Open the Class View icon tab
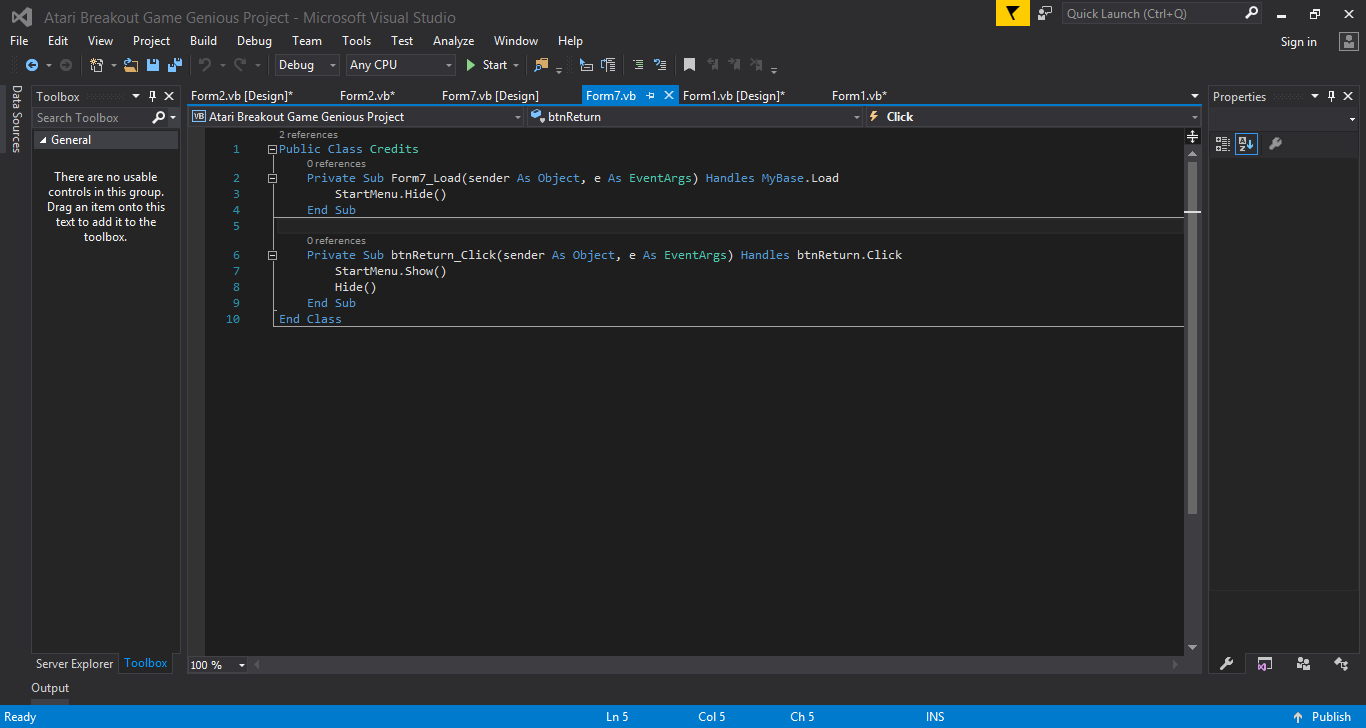The image size is (1366, 728). (x=1341, y=664)
